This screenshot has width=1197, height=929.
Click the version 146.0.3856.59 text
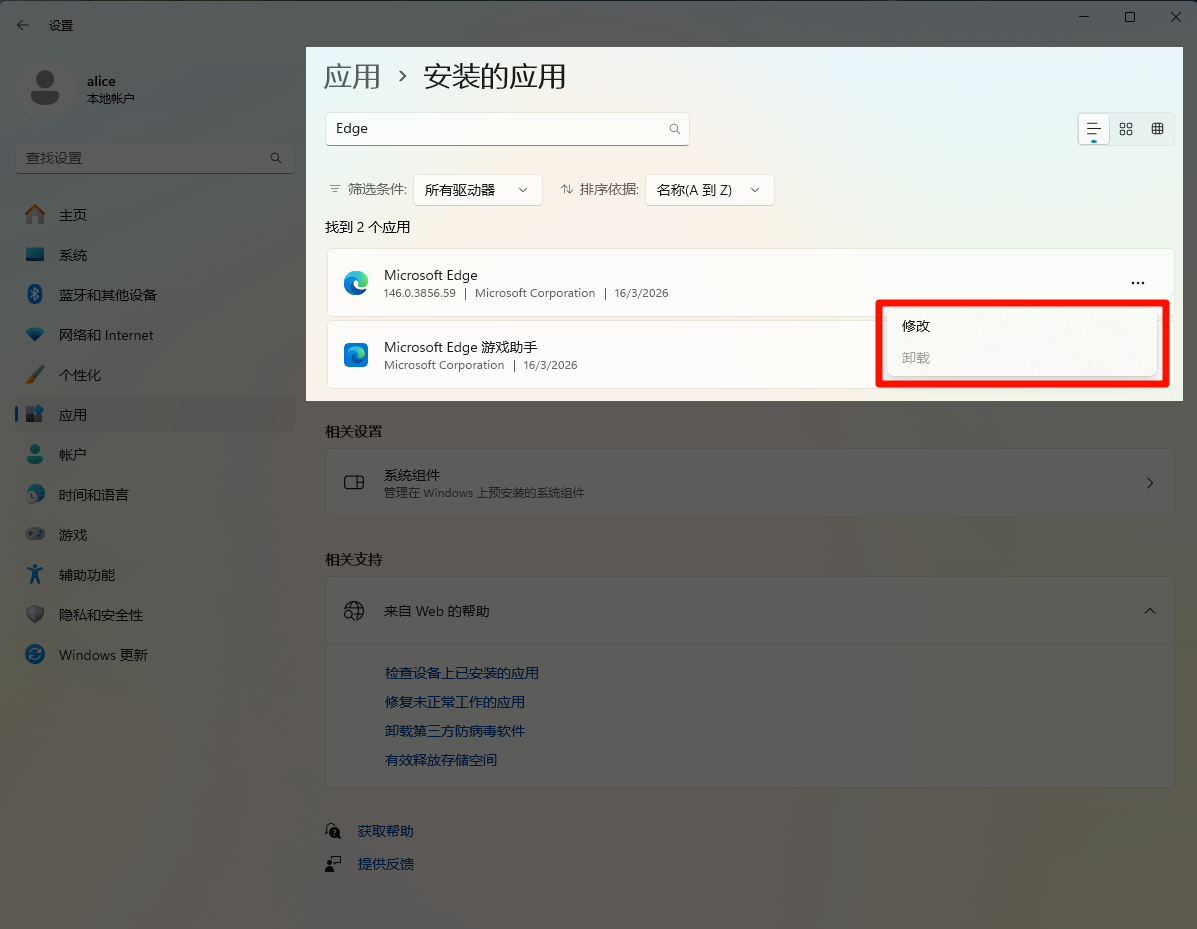420,293
